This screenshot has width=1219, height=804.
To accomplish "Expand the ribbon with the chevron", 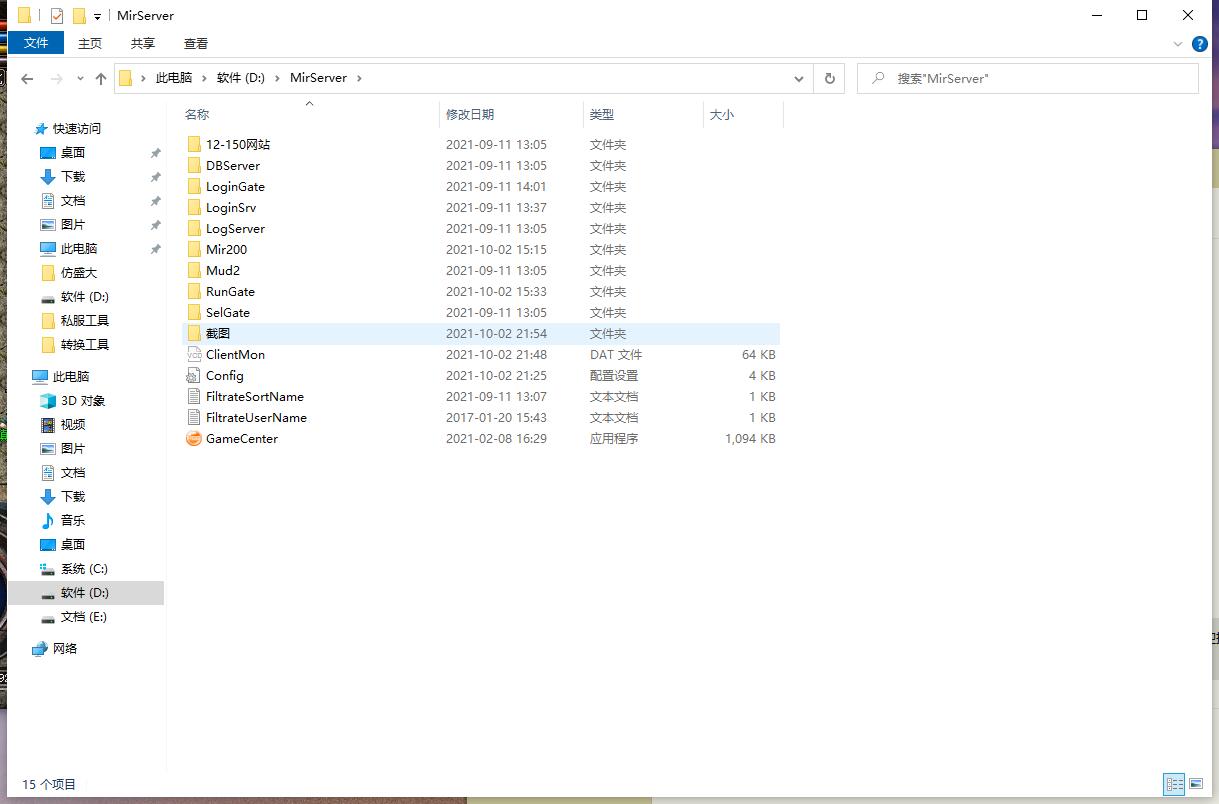I will (1177, 44).
